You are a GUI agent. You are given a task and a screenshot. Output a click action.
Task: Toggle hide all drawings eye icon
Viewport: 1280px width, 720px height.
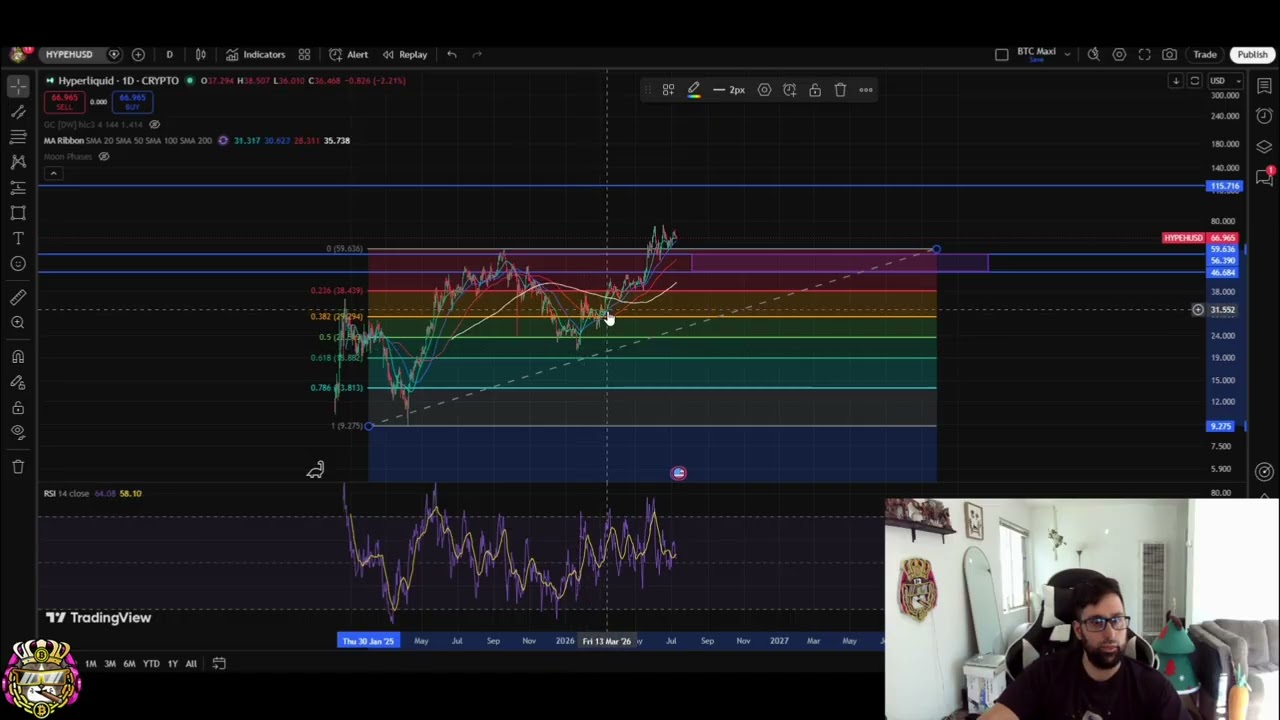tap(18, 432)
